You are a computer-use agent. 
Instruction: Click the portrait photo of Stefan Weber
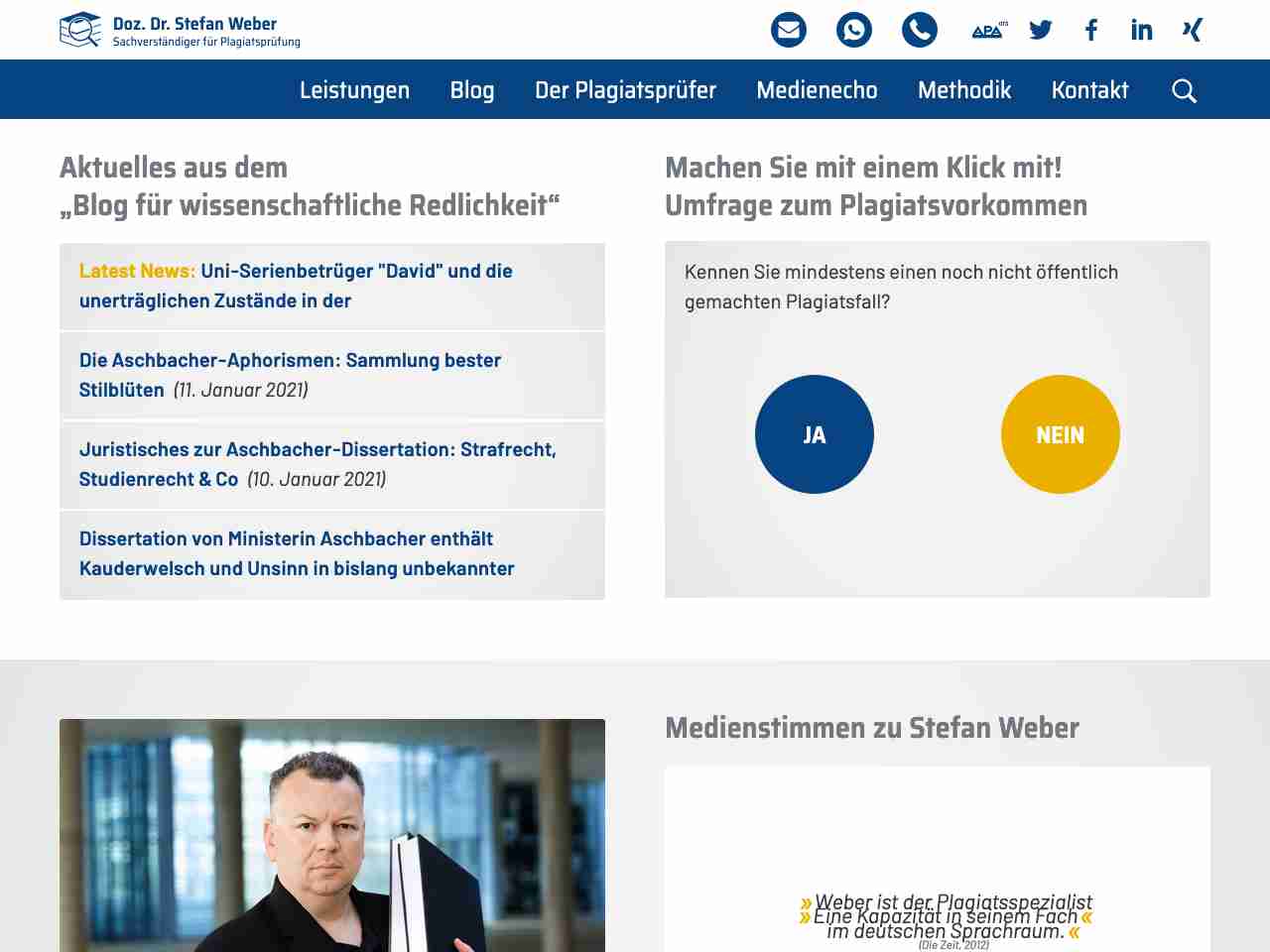(332, 835)
